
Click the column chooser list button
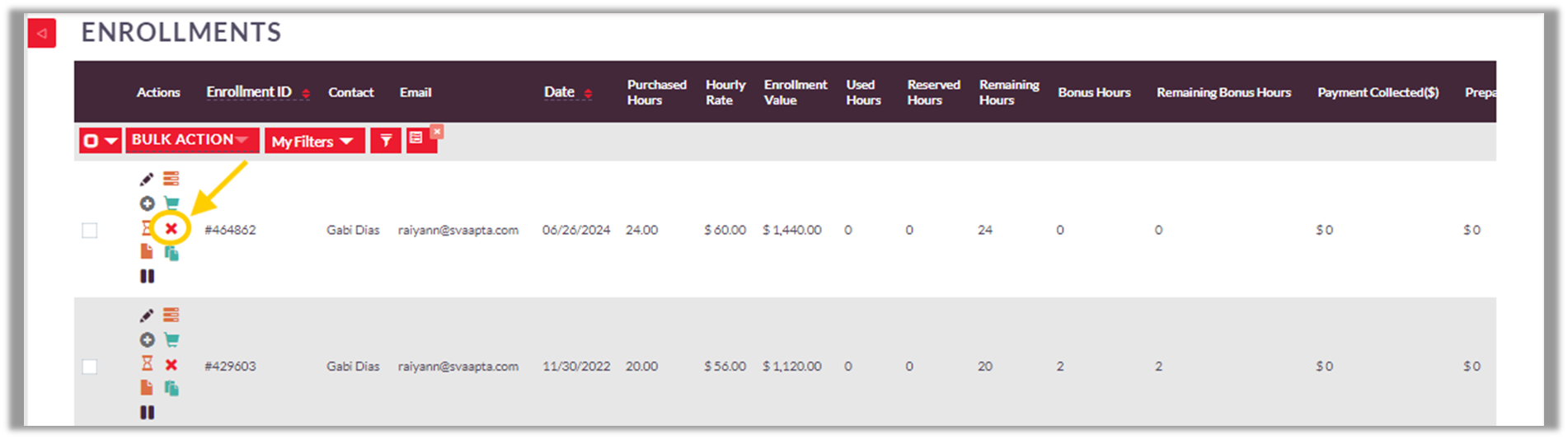coord(417,140)
